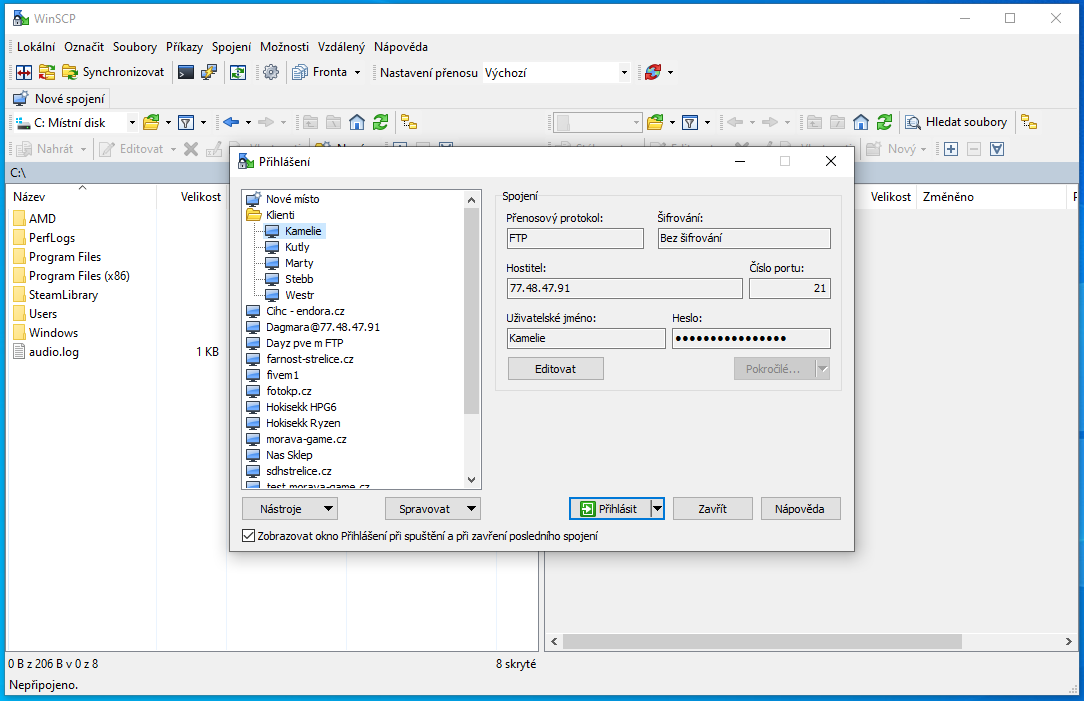Image resolution: width=1084 pixels, height=701 pixels.
Task: Click the Zavřít button
Action: [712, 509]
